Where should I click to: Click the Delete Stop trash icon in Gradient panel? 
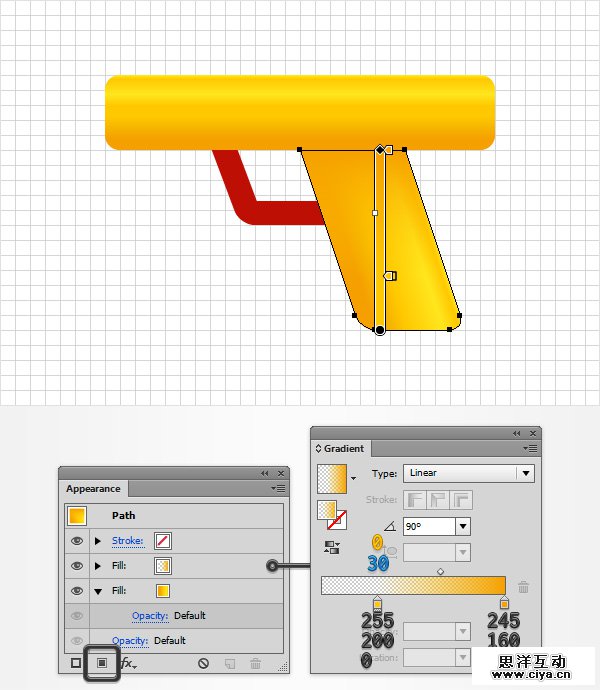pos(523,587)
